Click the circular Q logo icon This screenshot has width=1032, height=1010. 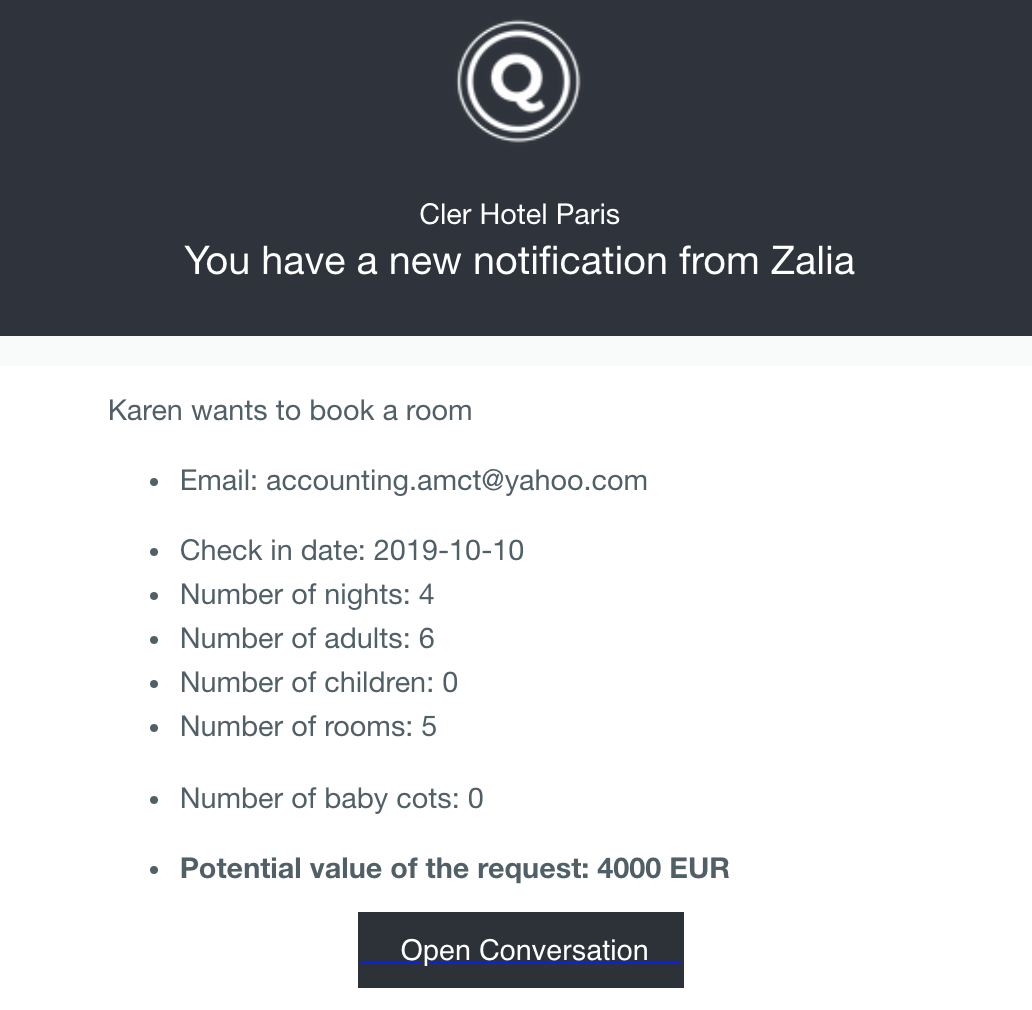click(x=518, y=82)
